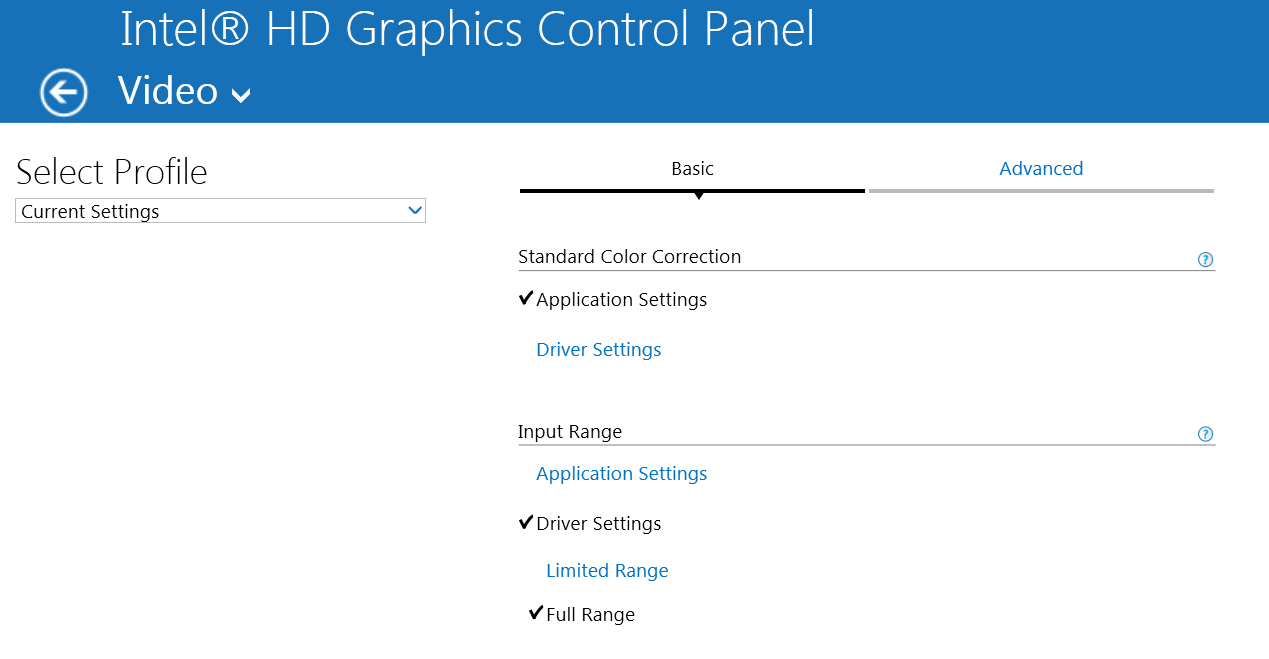Select the Full Range label
1269x659 pixels.
pos(590,615)
